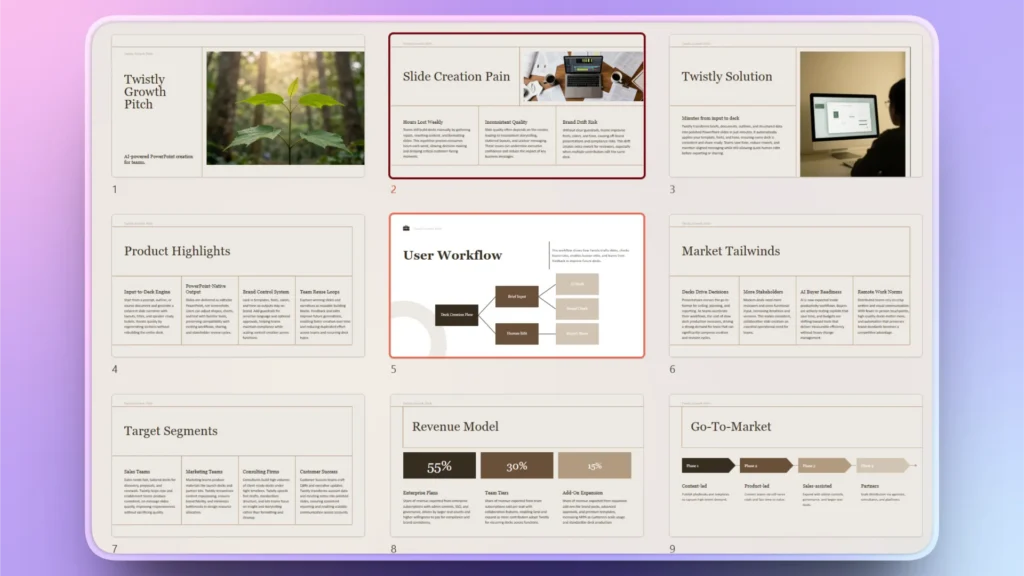Select the Twistly Growth Pitch slide thumbnail
Viewport: 1024px width, 576px height.
(238, 106)
